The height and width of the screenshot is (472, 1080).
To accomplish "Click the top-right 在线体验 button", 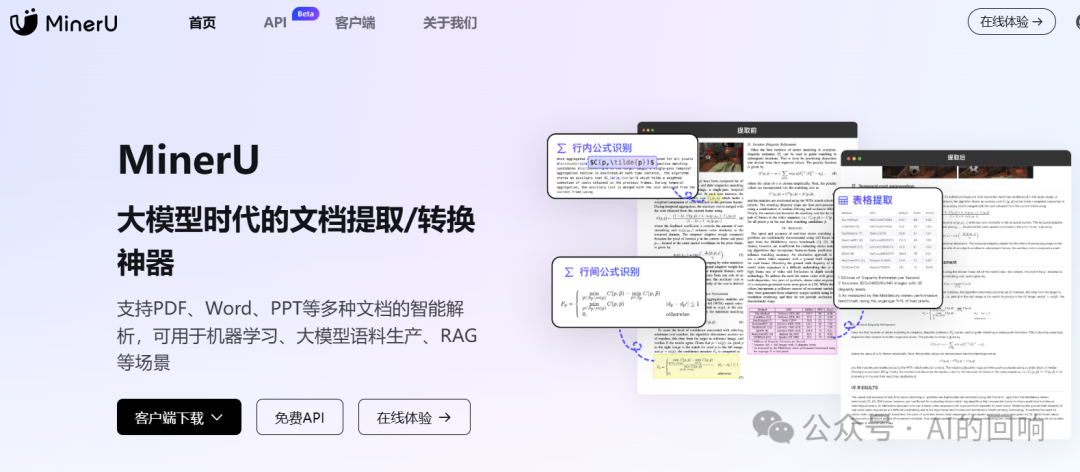I will 1011,21.
